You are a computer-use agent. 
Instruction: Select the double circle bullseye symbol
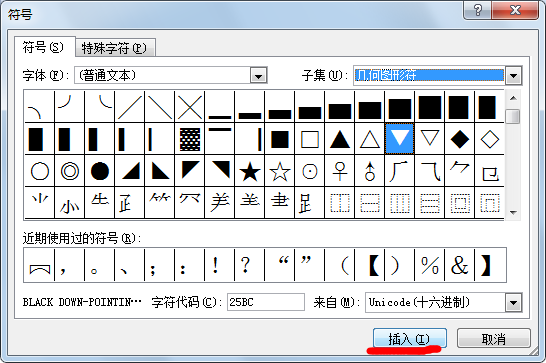click(x=70, y=171)
